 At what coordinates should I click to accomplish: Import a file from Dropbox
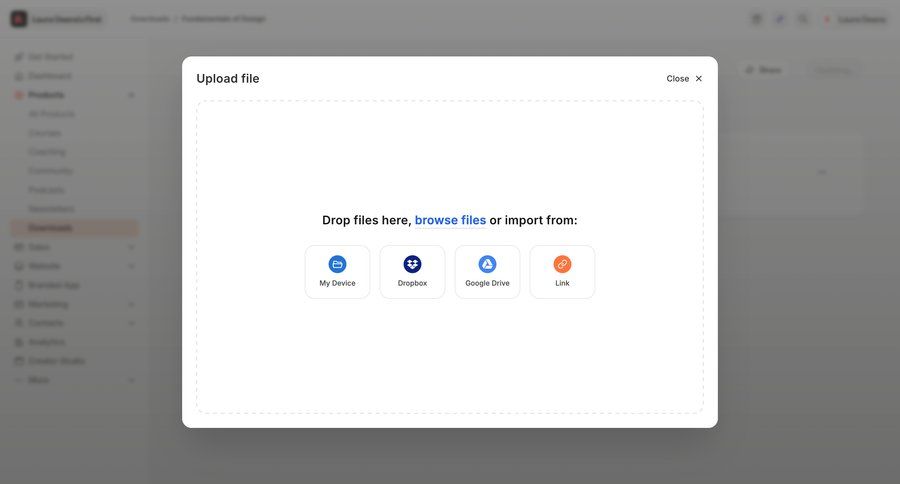[x=412, y=272]
